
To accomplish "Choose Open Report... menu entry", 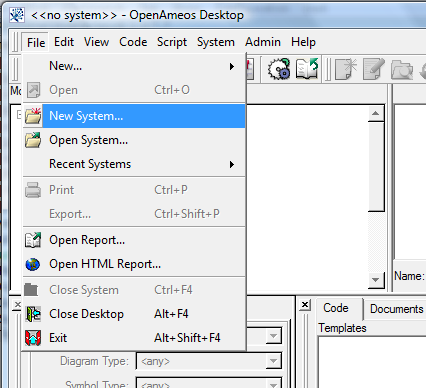I will (x=134, y=240).
